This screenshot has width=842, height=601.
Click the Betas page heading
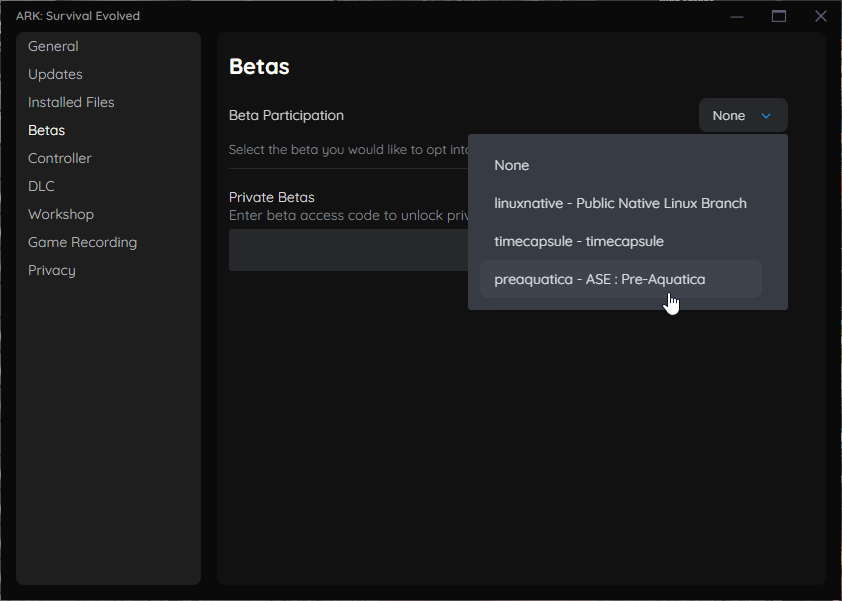(259, 67)
